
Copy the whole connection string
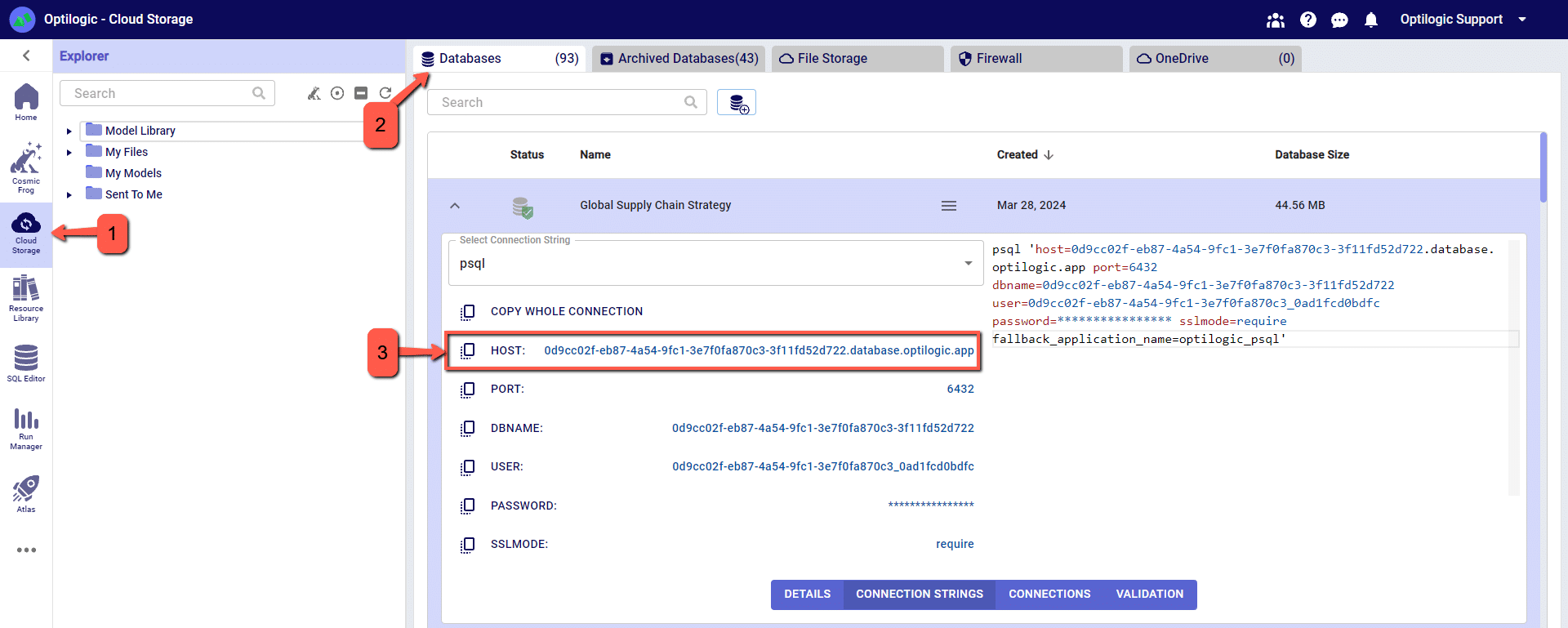click(467, 311)
